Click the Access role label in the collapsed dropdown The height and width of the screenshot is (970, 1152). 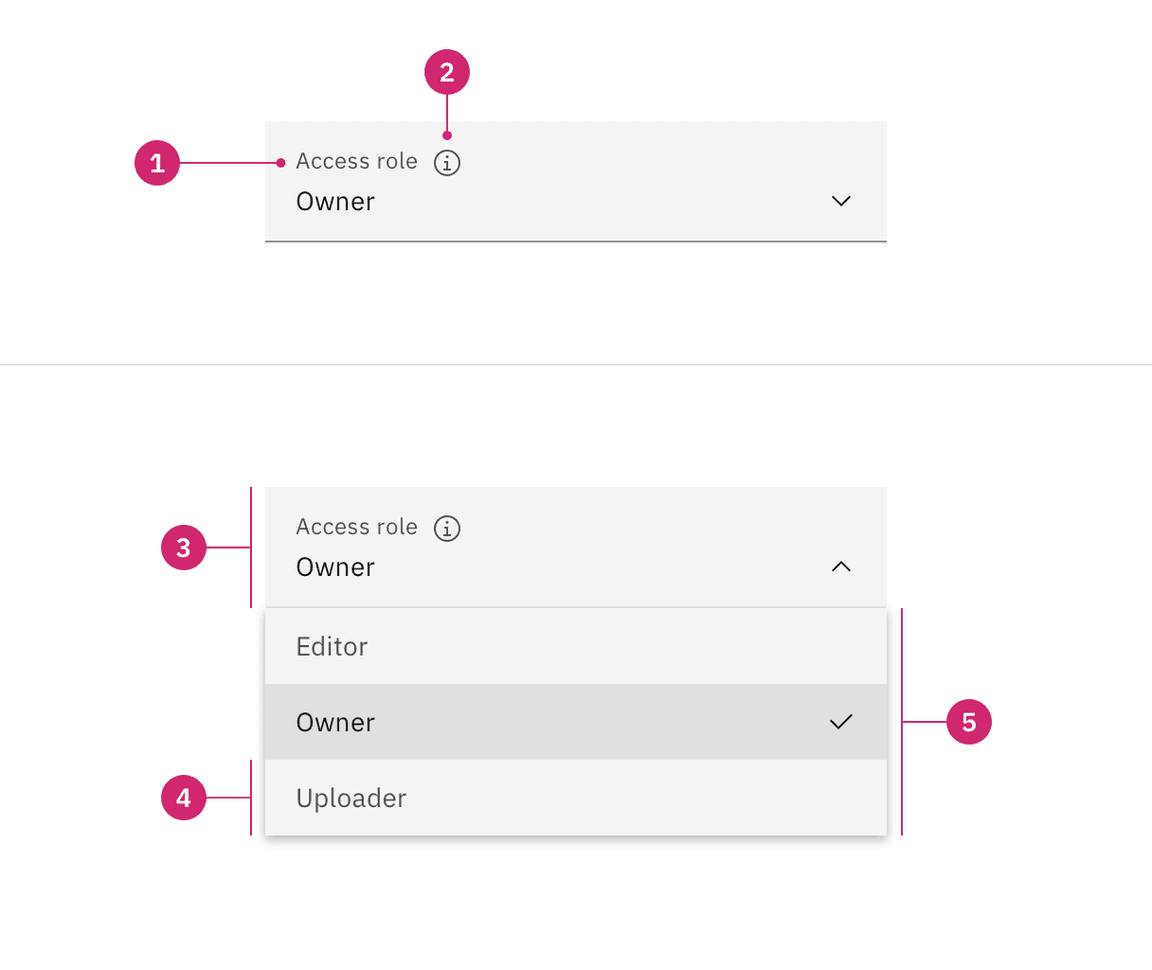pos(356,162)
